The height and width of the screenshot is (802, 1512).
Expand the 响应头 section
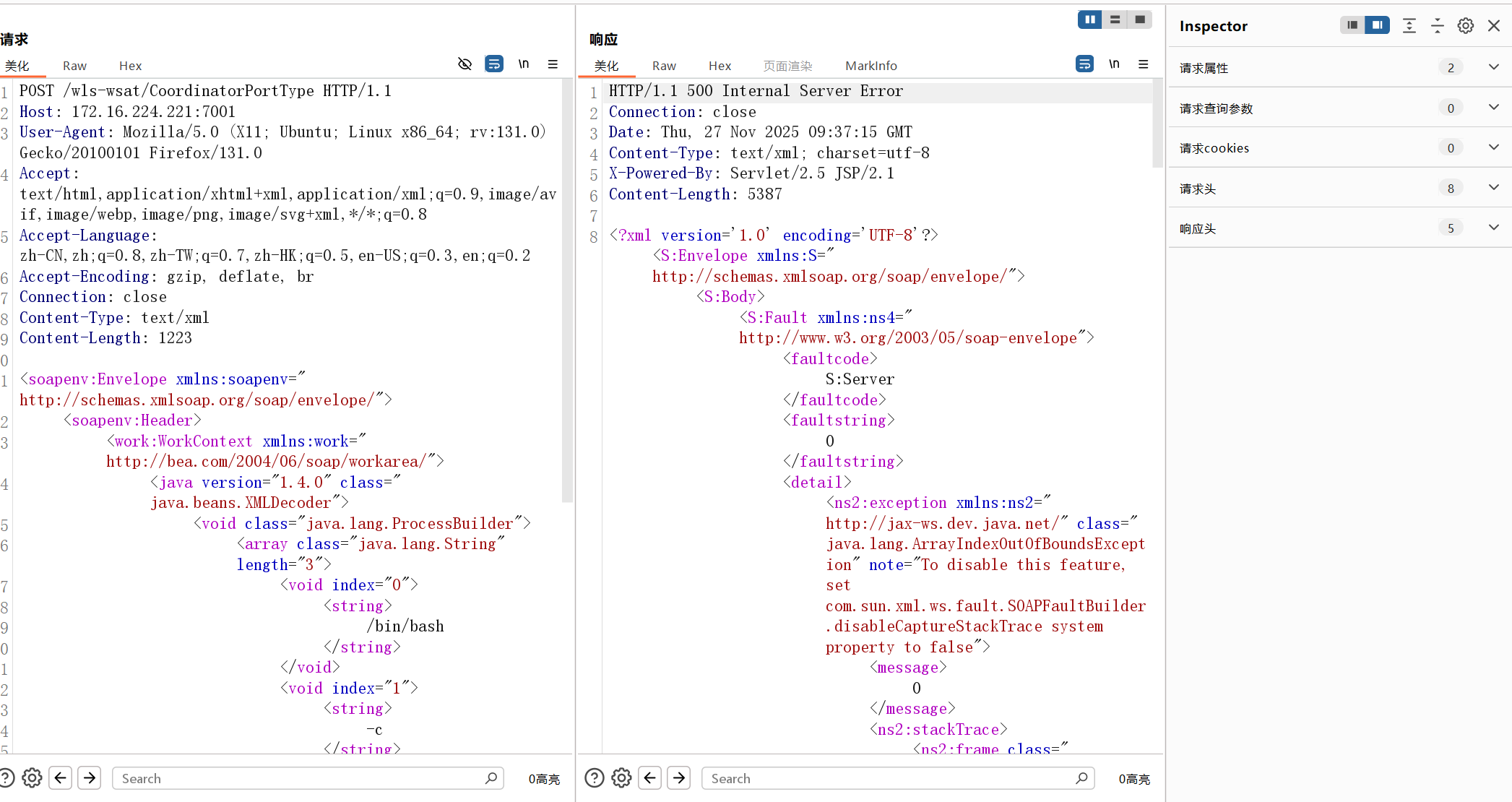click(1493, 228)
